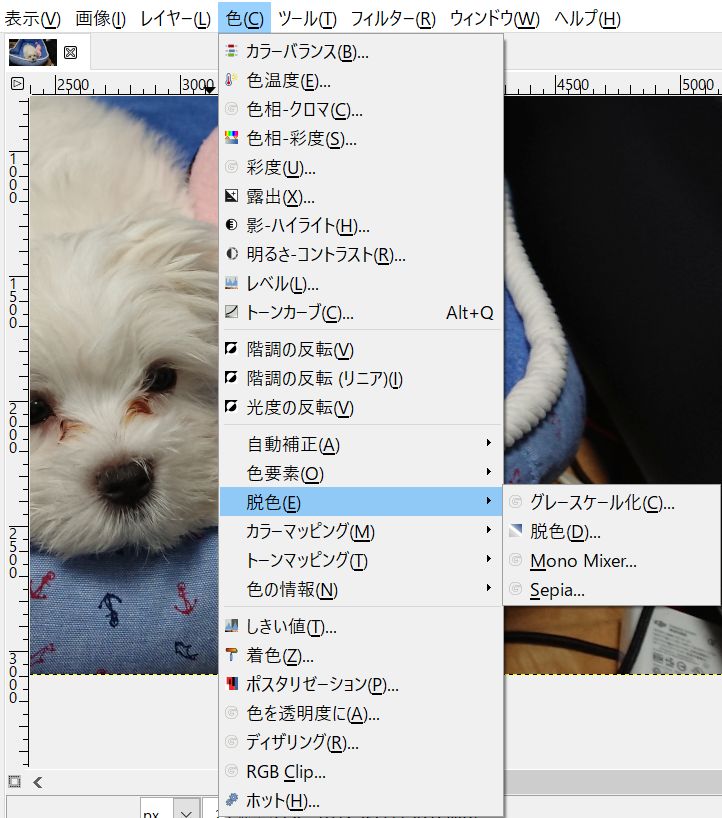Click the icon beside 階調の反転 (リニア)
This screenshot has width=722, height=818.
pyautogui.click(x=231, y=378)
